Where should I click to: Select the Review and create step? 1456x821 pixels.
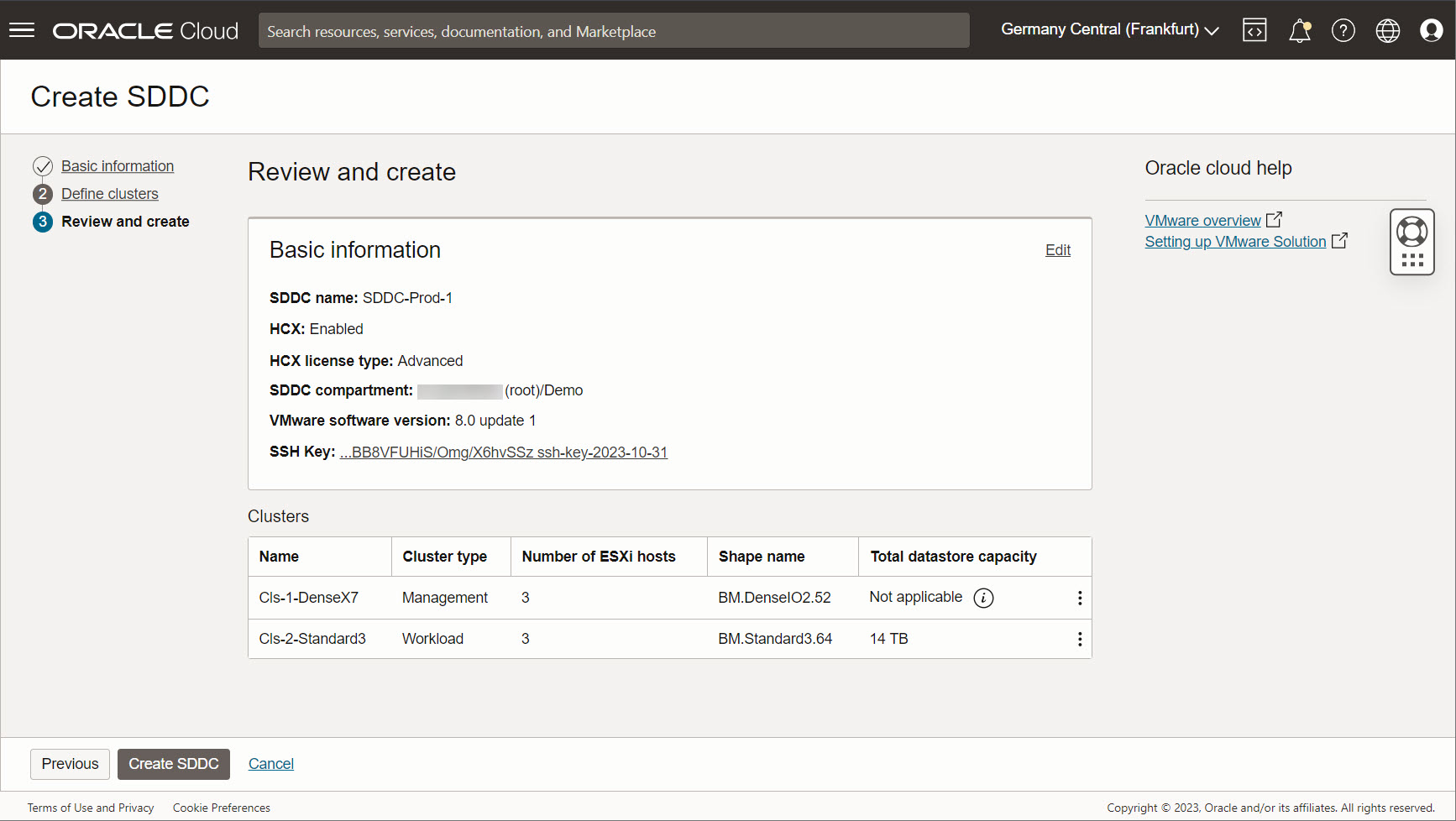point(125,222)
